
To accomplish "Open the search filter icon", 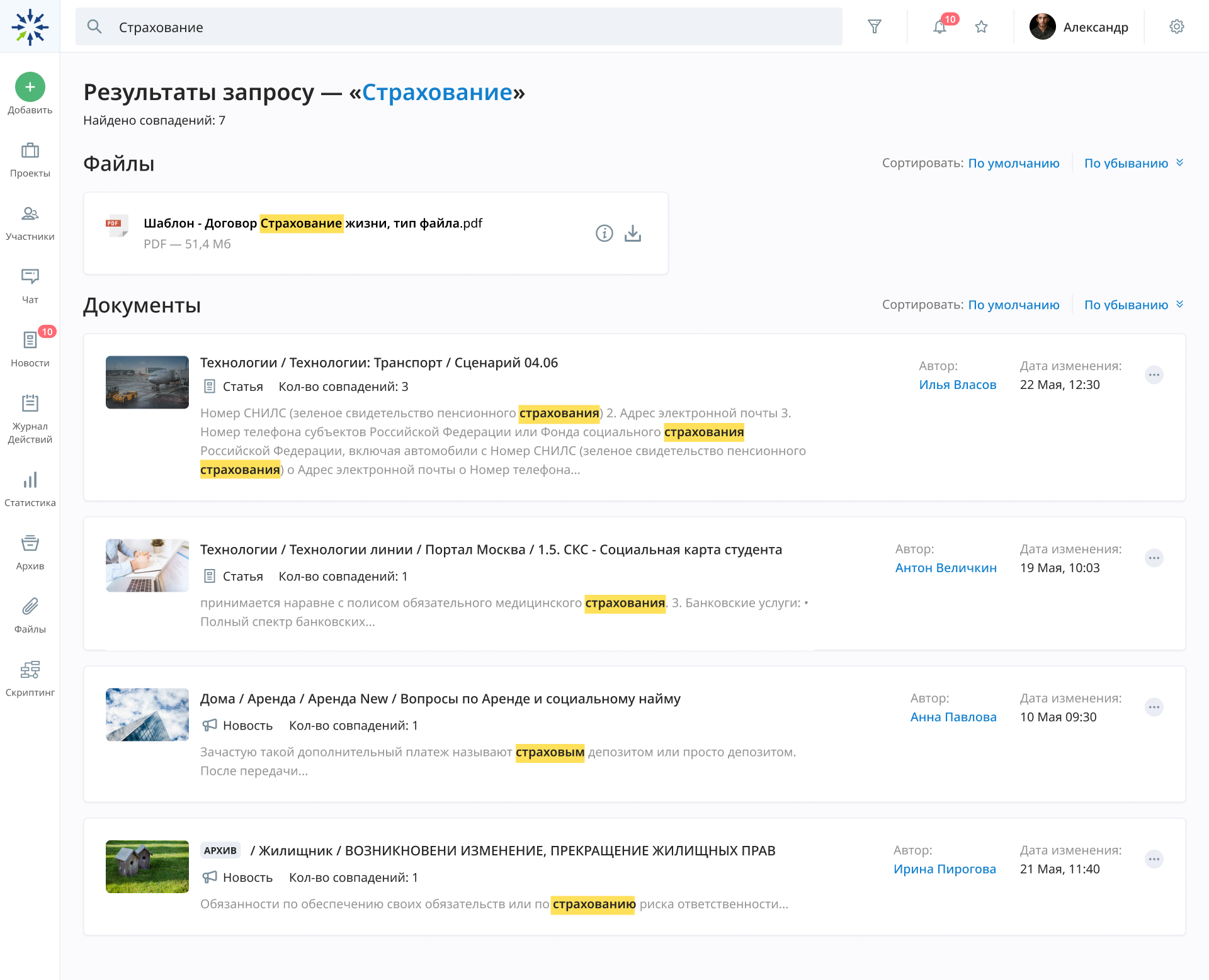I will [875, 26].
